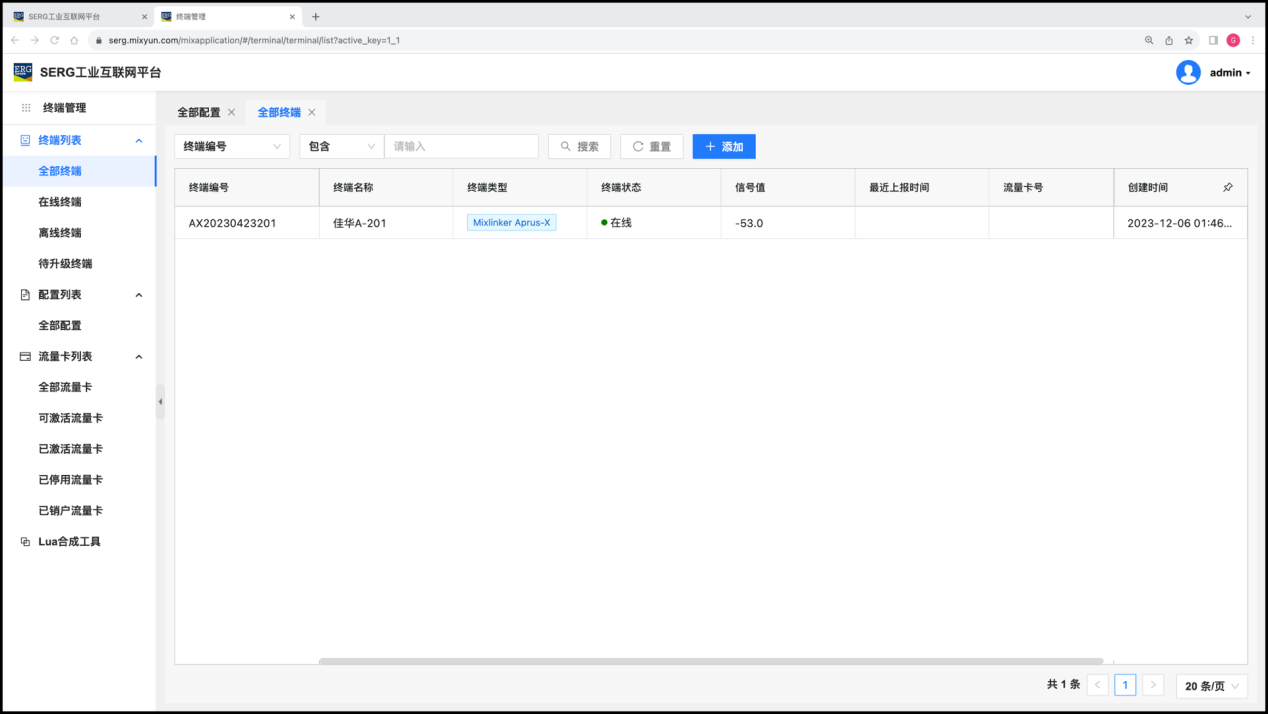Image resolution: width=1268 pixels, height=714 pixels.
Task: Click the pin icon in 创建时间 column header
Action: click(x=1228, y=187)
